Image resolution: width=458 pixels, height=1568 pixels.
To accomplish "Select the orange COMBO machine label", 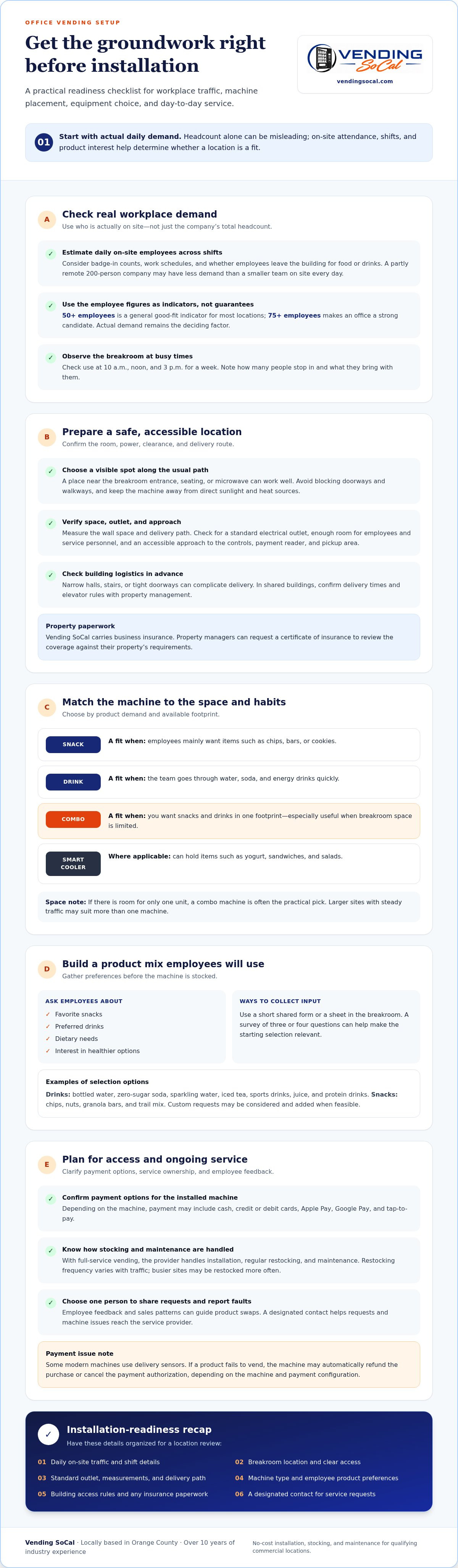I will 73,819.
